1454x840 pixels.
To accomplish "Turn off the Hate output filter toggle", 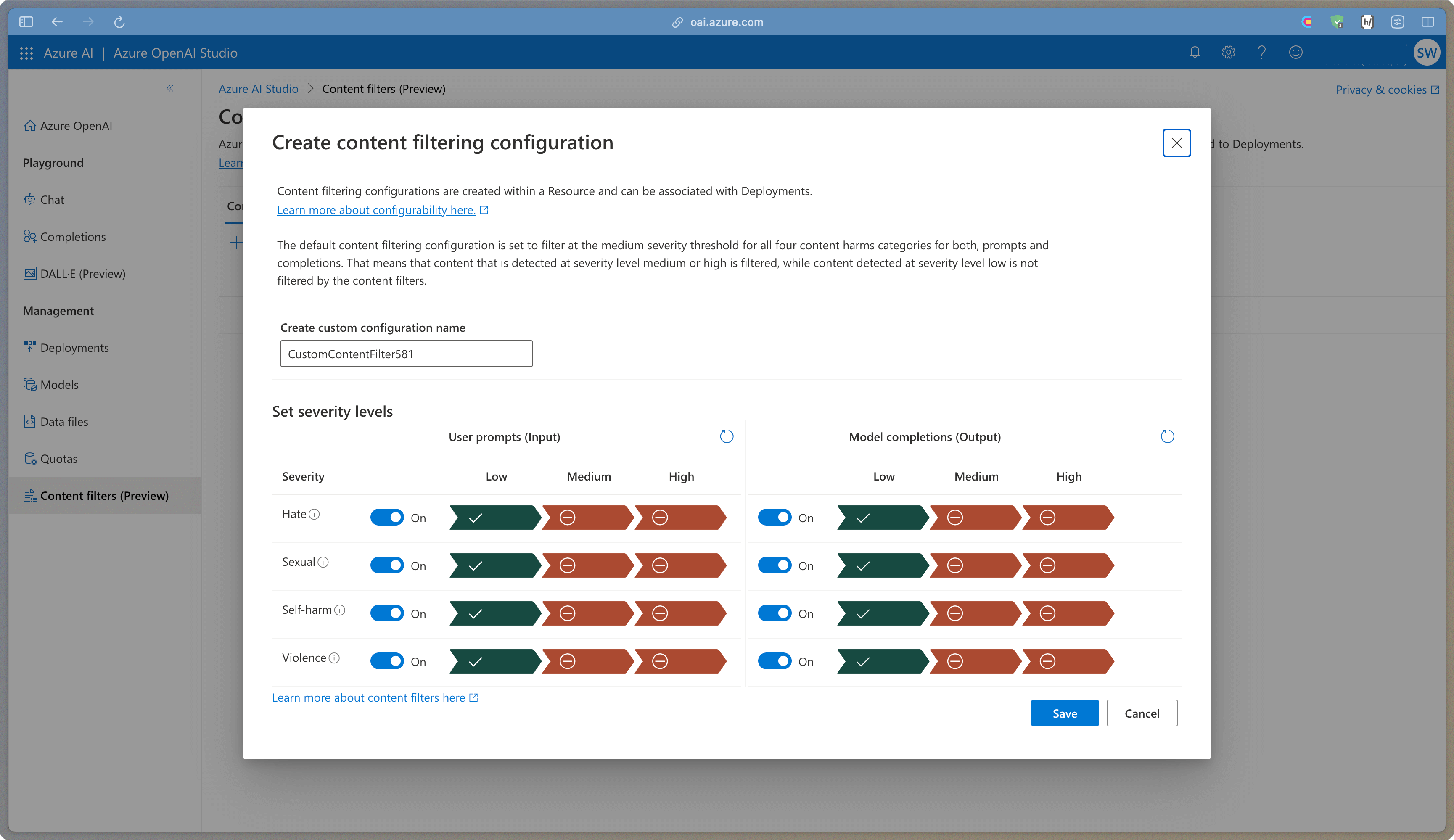I will pyautogui.click(x=775, y=518).
